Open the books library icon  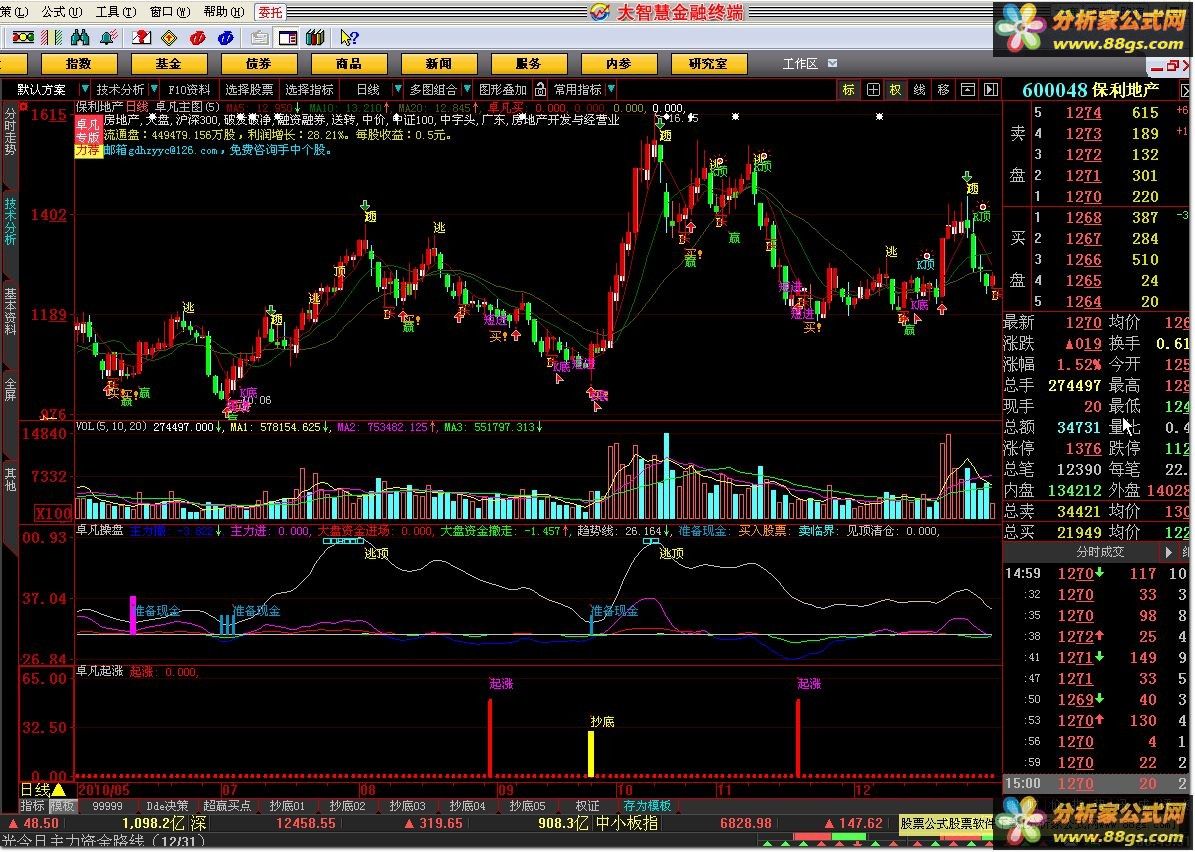(315, 37)
